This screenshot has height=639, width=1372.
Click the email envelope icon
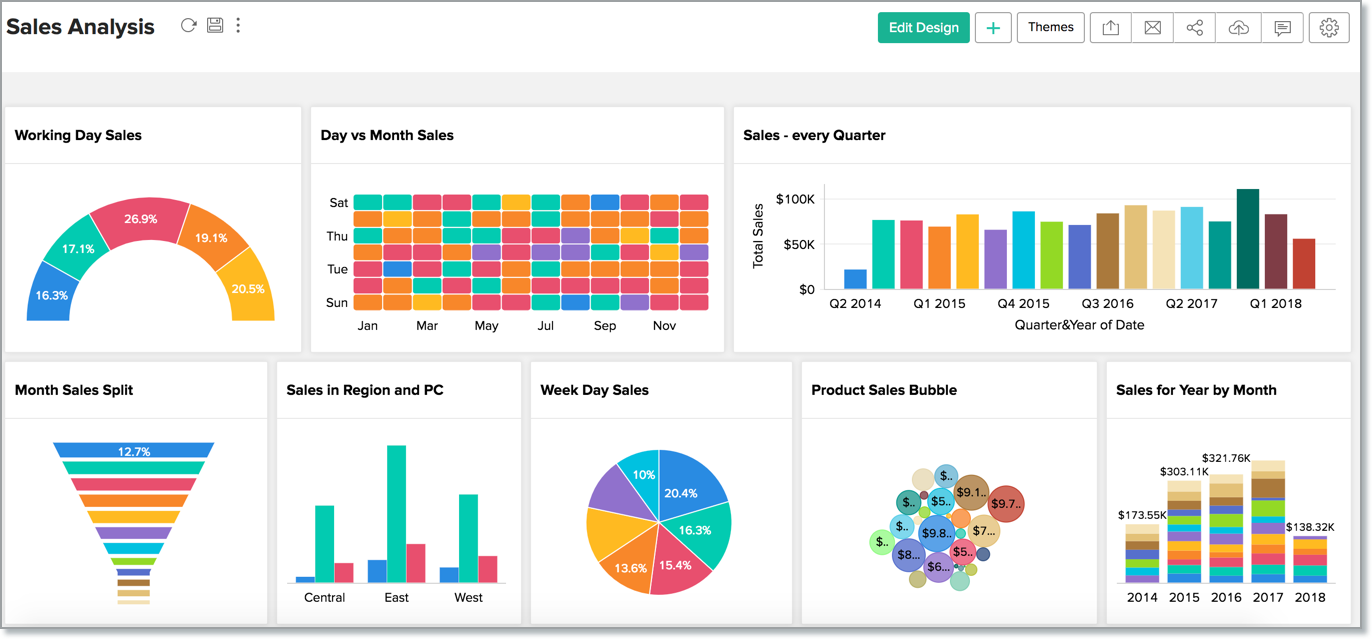(1152, 28)
